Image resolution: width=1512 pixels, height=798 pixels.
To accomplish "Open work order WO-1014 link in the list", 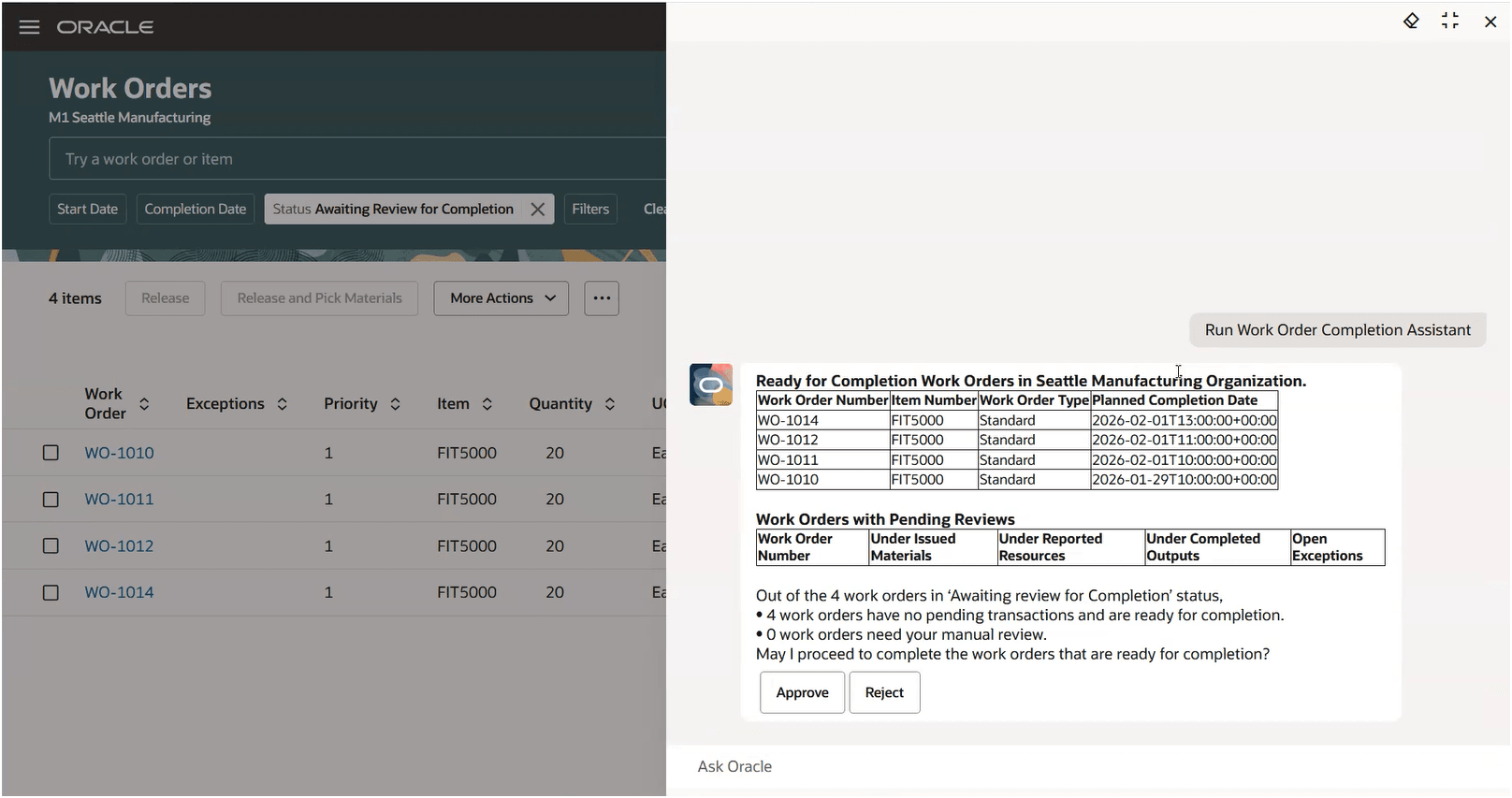I will [x=119, y=592].
